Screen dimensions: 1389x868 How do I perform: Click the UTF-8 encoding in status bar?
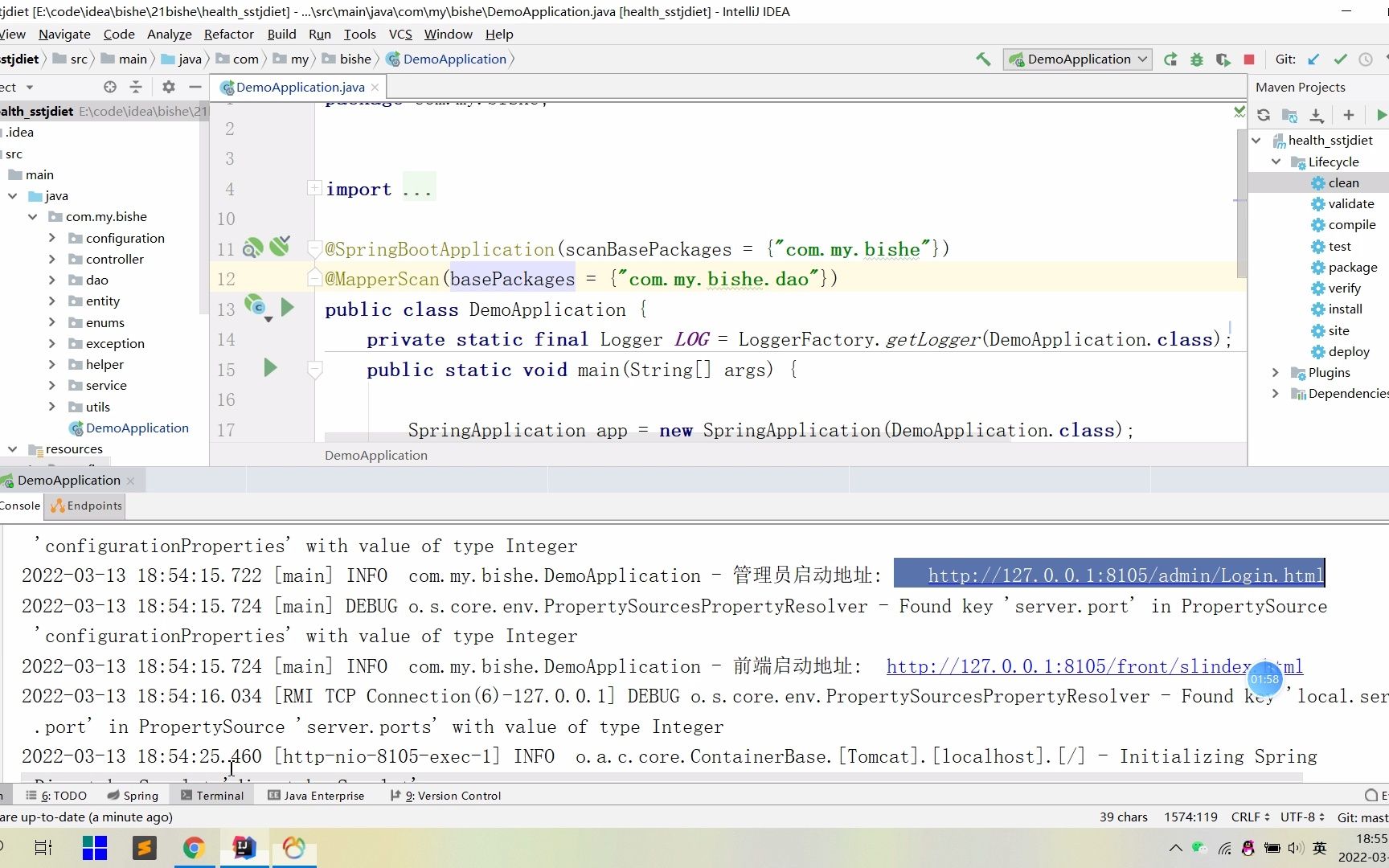coord(1302,817)
